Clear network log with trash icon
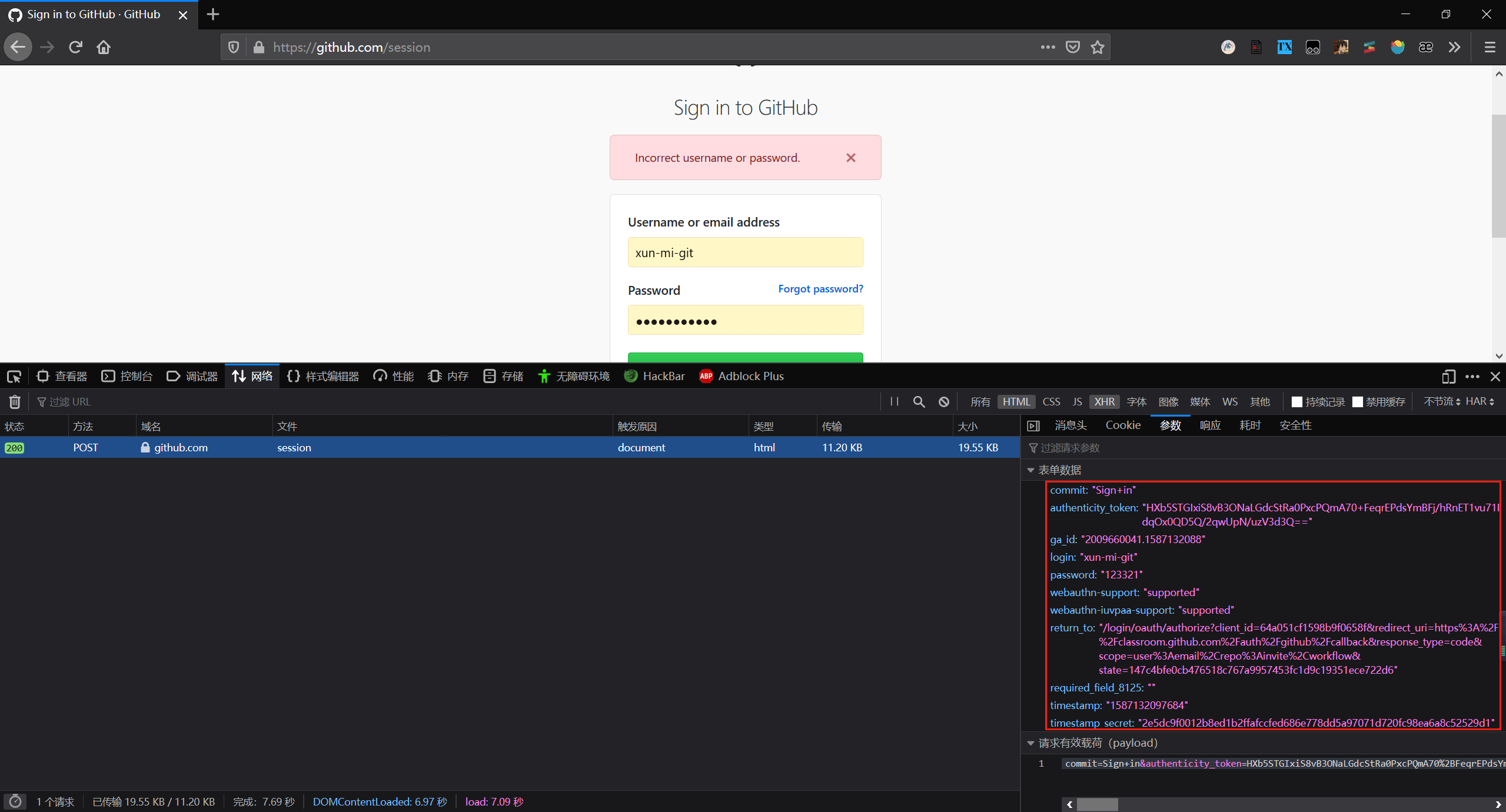Viewport: 1506px width, 812px height. [15, 402]
